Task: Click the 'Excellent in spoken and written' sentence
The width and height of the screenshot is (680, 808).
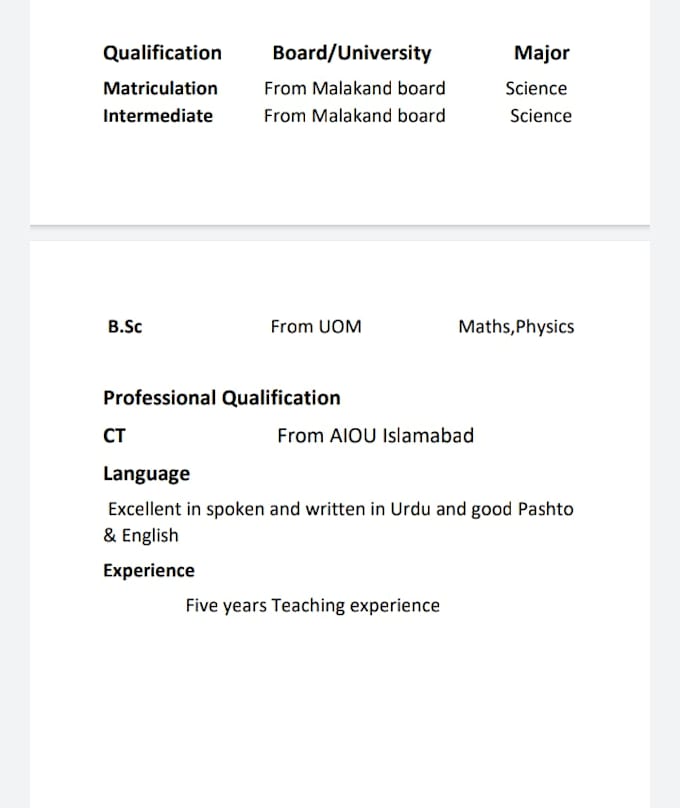Action: click(338, 522)
